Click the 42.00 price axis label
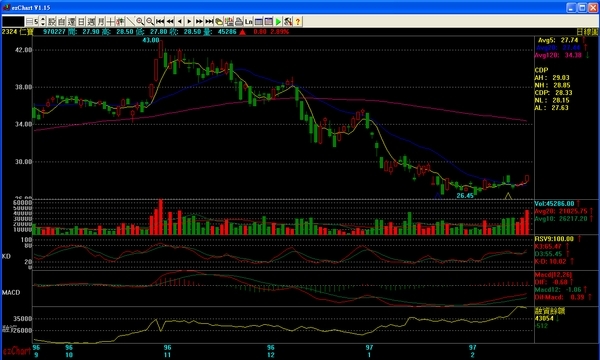 [x=23, y=50]
